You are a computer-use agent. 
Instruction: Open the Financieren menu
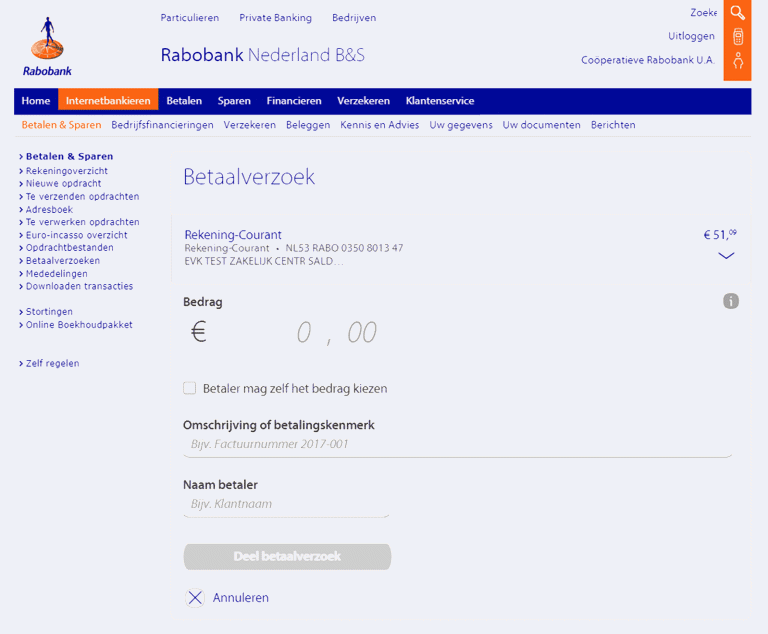click(x=294, y=101)
